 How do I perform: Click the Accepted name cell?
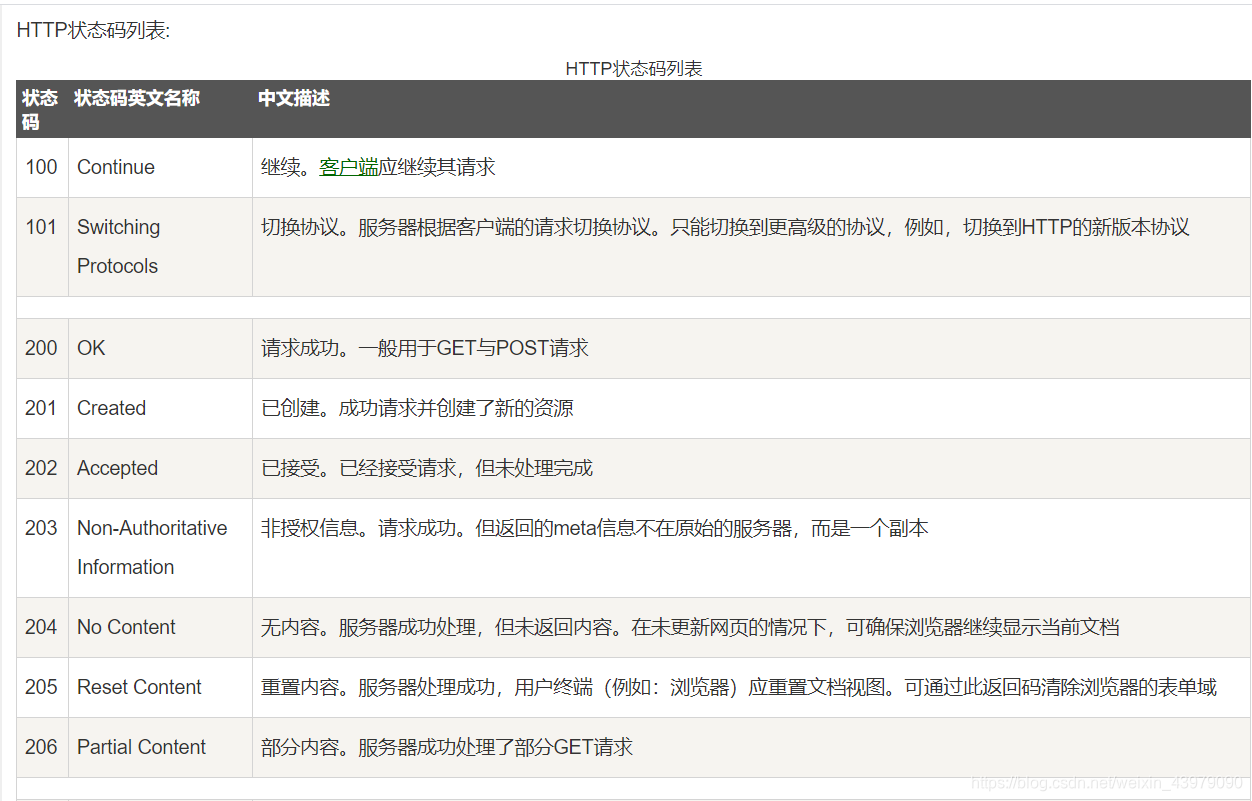160,468
